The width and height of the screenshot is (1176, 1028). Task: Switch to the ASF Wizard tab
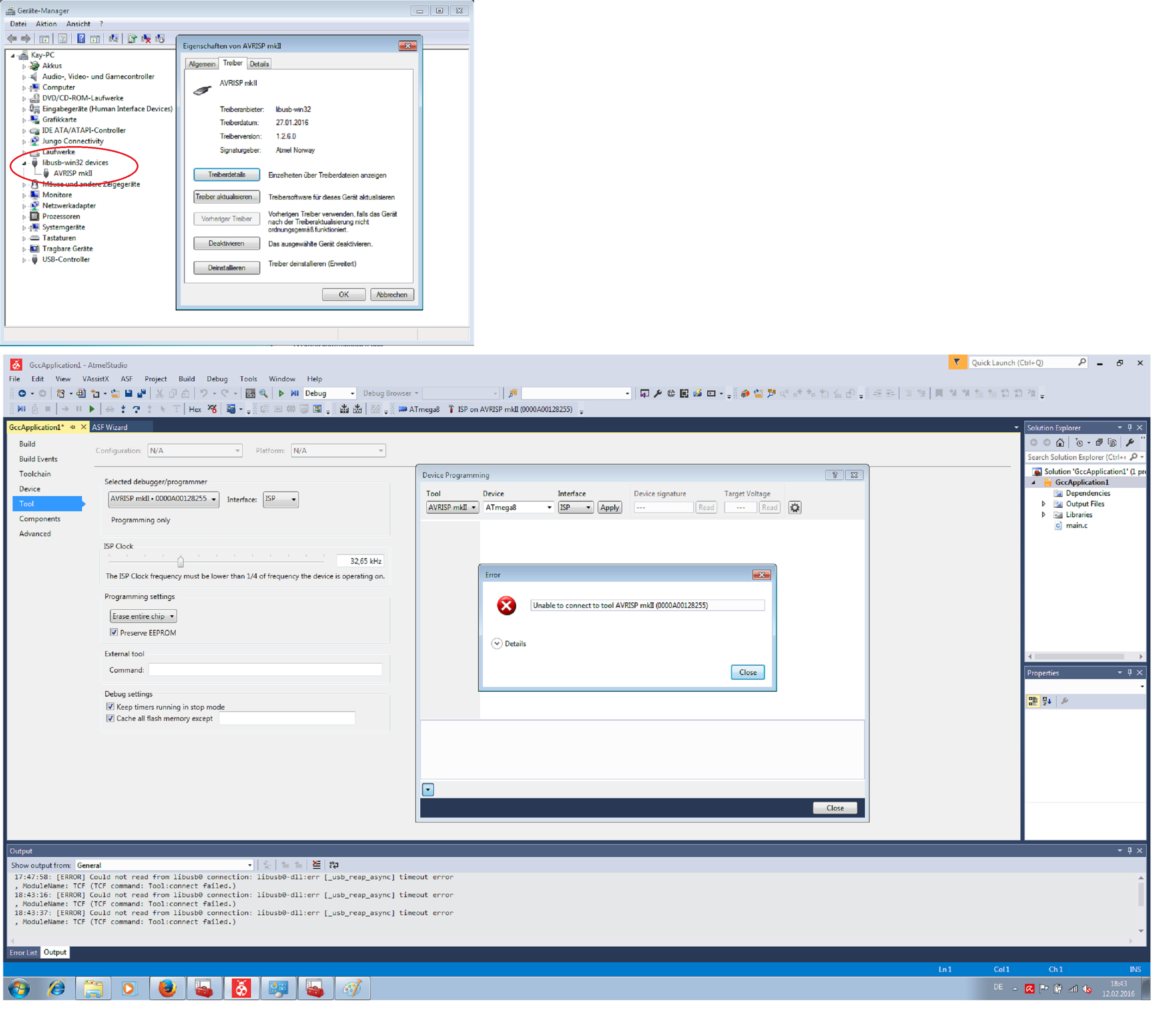110,427
